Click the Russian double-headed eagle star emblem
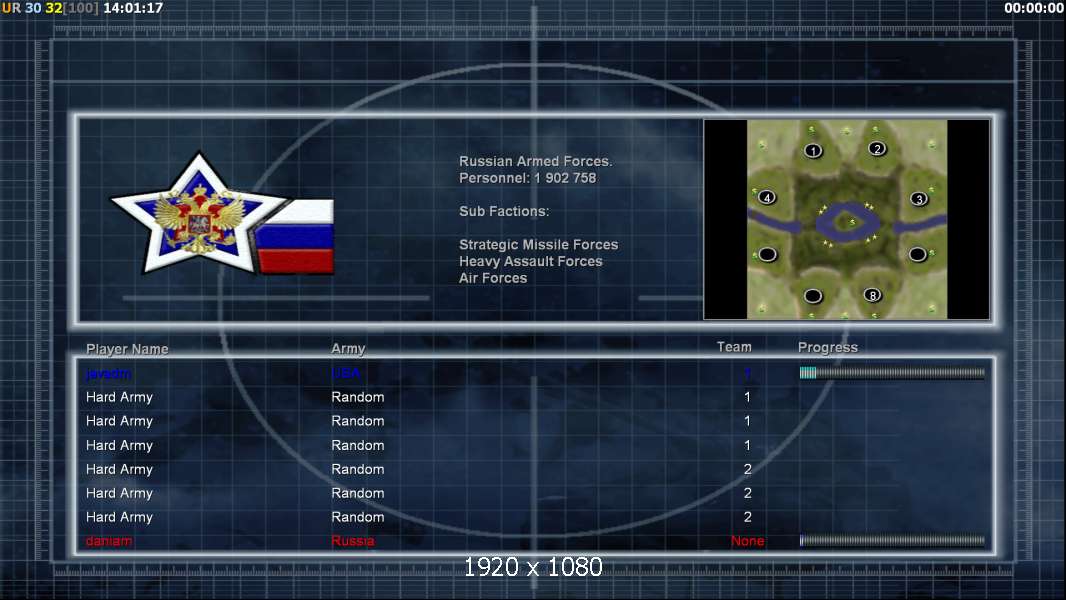 (x=199, y=215)
